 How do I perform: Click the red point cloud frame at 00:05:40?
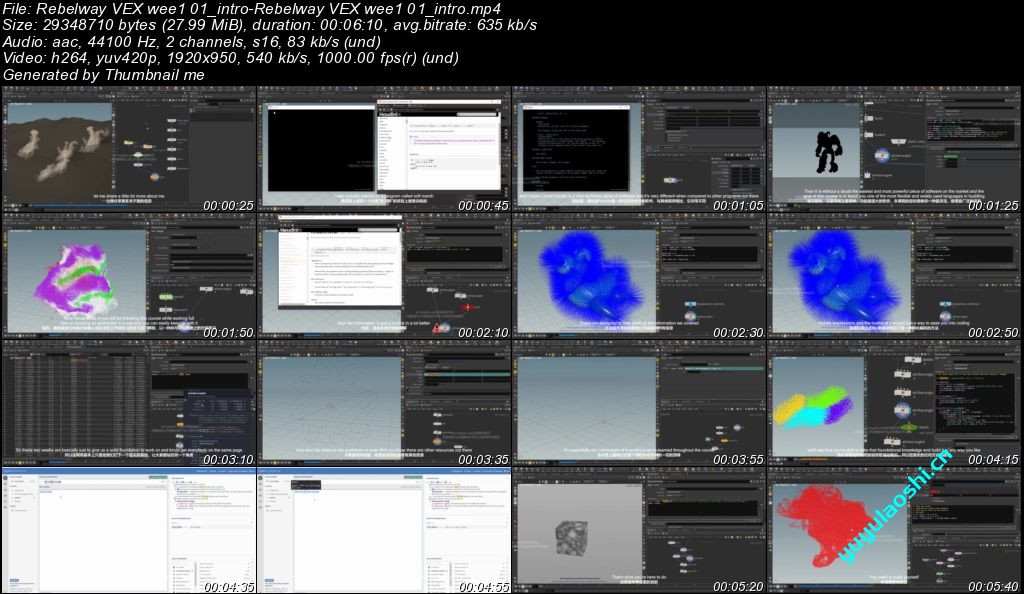(x=894, y=531)
